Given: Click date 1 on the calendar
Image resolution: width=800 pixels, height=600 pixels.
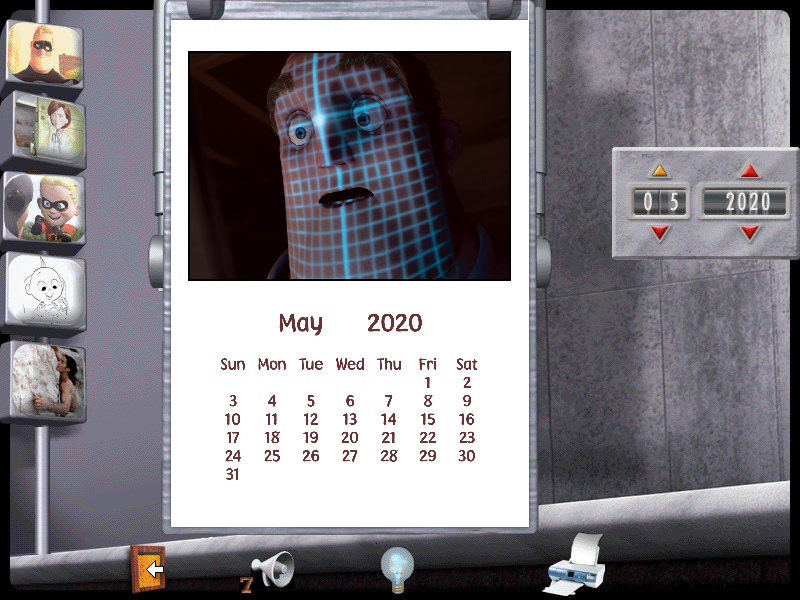Looking at the screenshot, I should tap(428, 383).
